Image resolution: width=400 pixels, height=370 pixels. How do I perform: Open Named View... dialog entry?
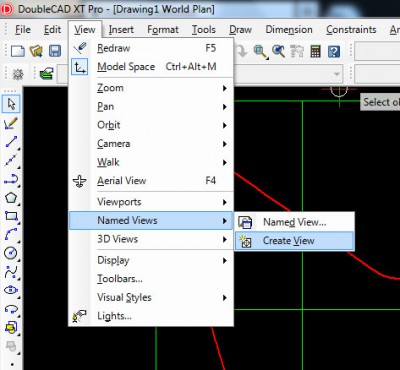click(x=294, y=222)
